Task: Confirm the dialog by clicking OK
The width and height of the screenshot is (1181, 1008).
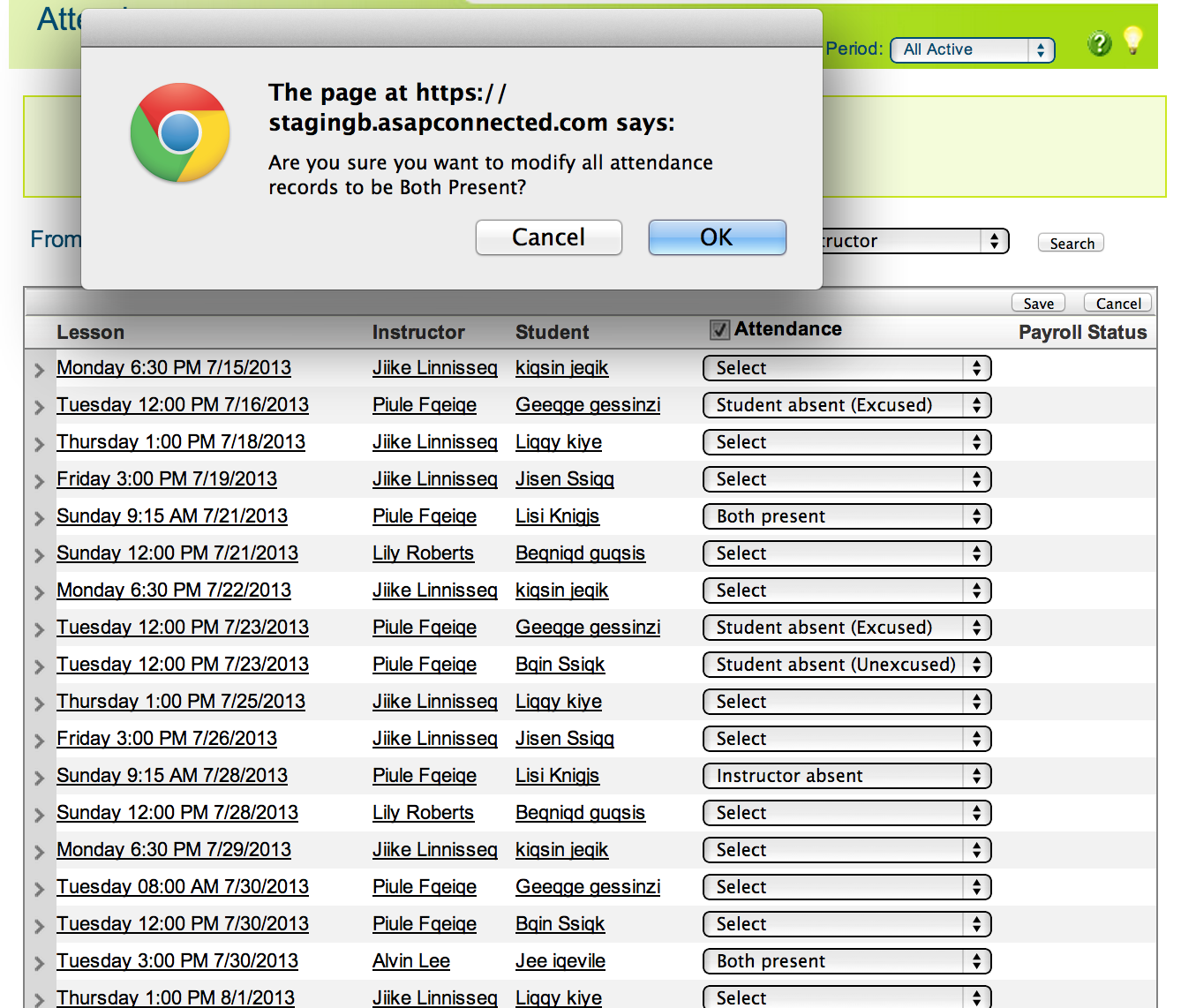Action: pos(717,237)
